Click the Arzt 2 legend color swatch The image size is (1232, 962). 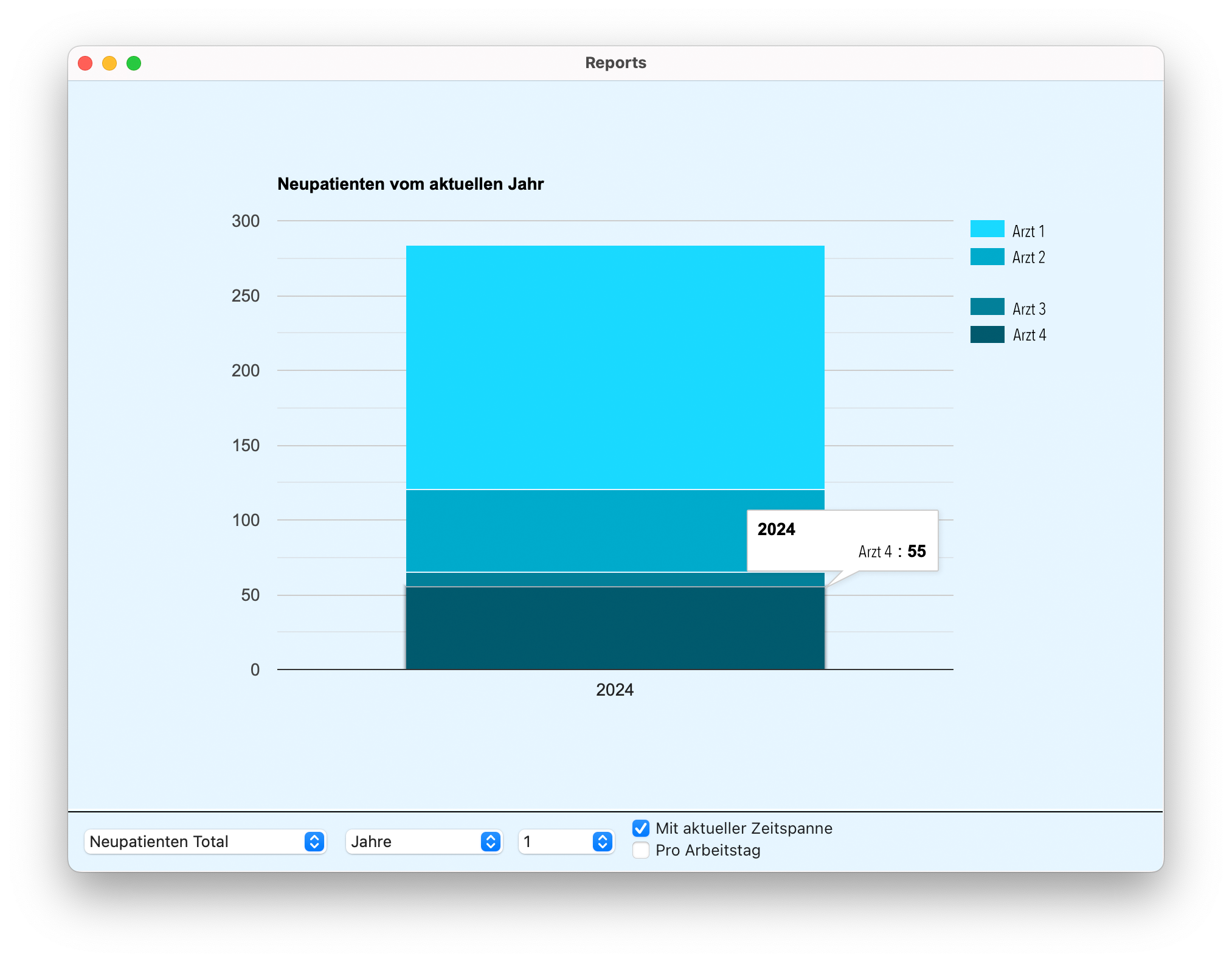[x=986, y=257]
